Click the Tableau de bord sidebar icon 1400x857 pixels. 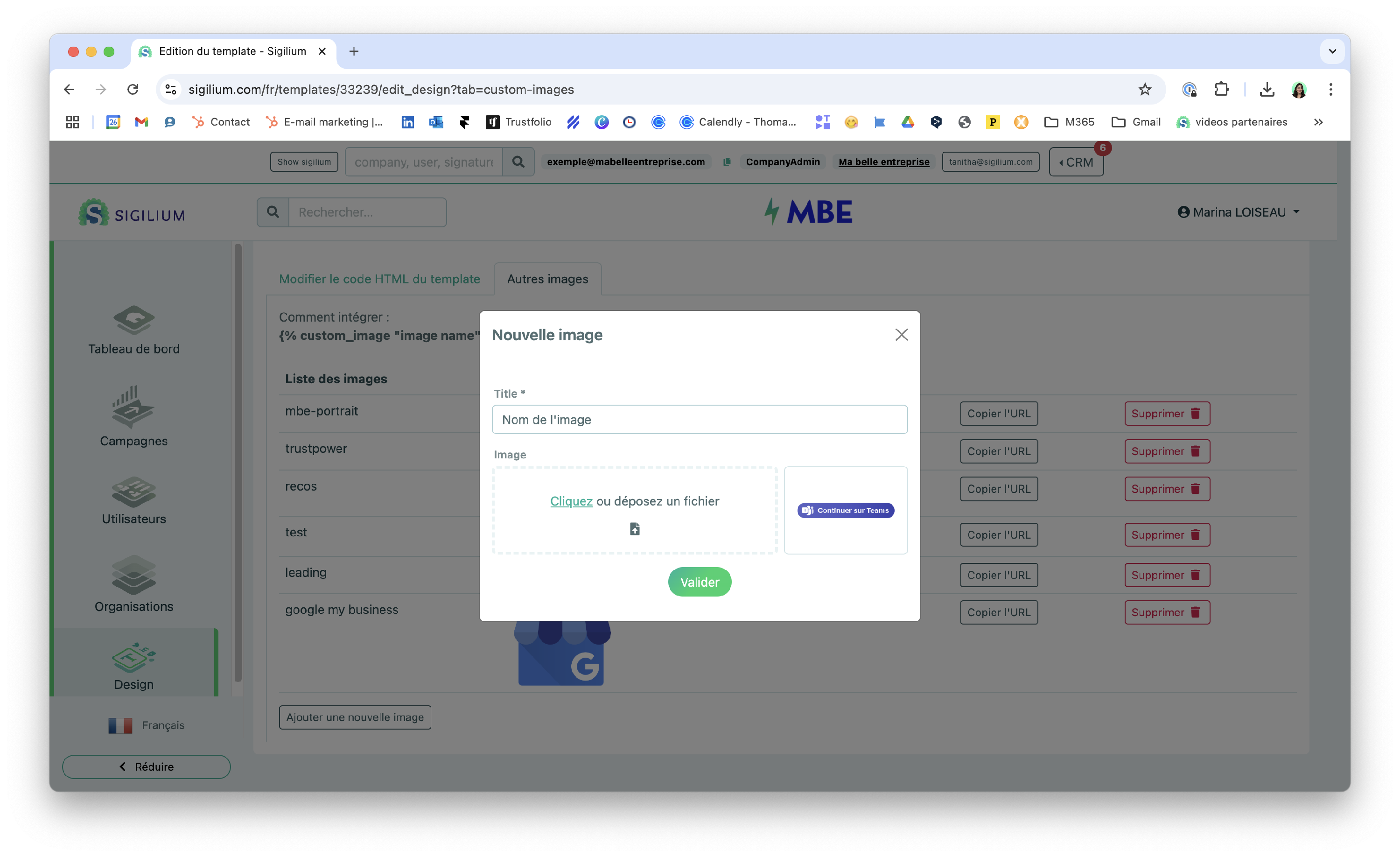[133, 320]
